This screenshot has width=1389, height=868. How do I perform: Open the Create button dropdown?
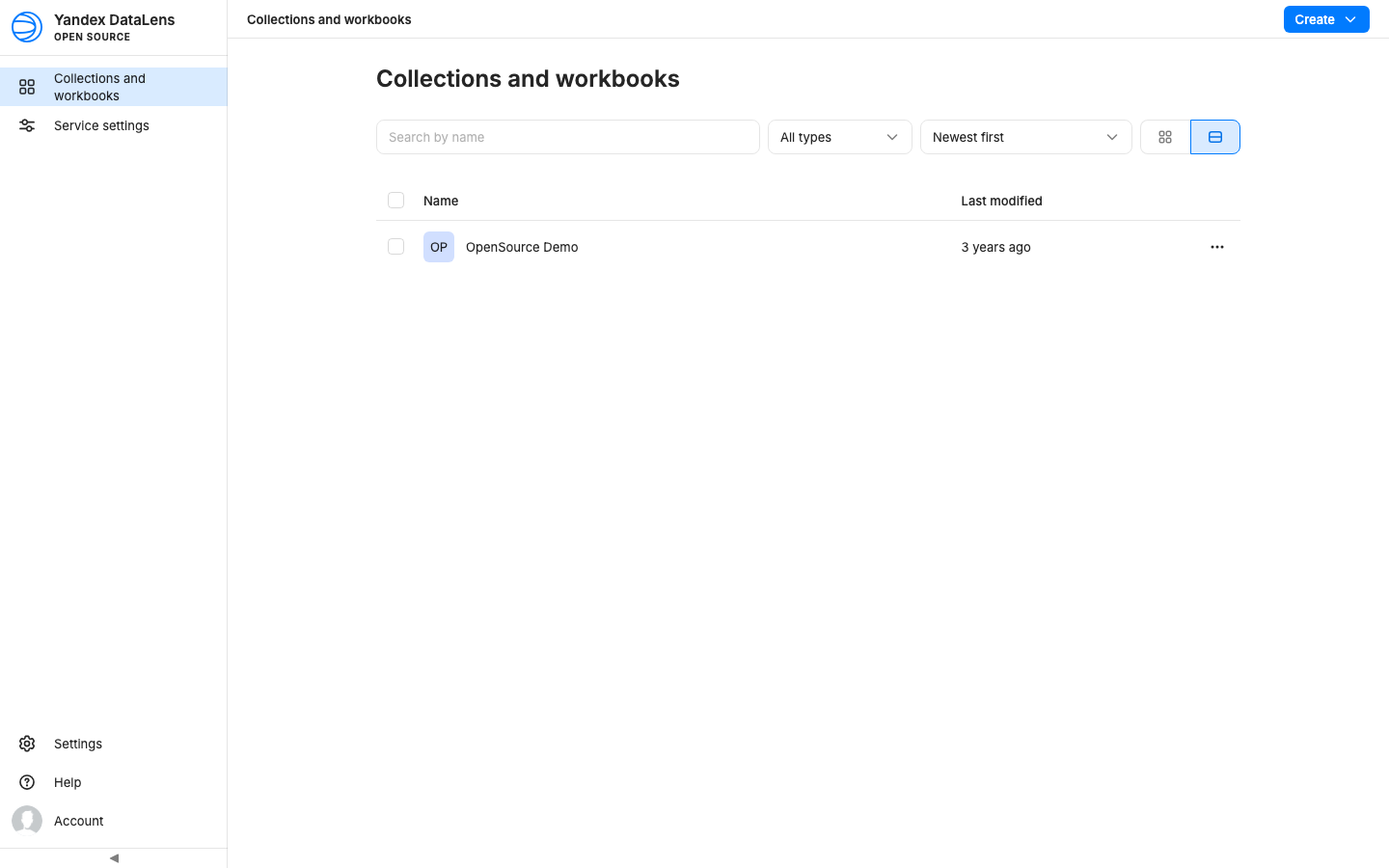(1326, 19)
